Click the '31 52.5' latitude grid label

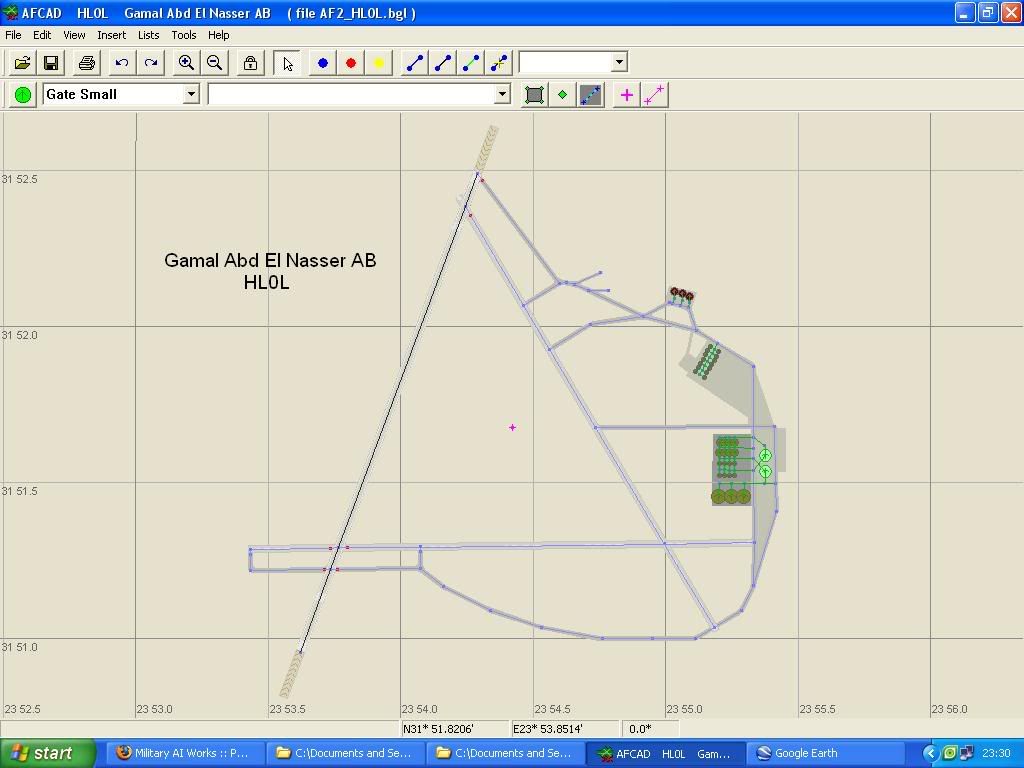pos(20,179)
